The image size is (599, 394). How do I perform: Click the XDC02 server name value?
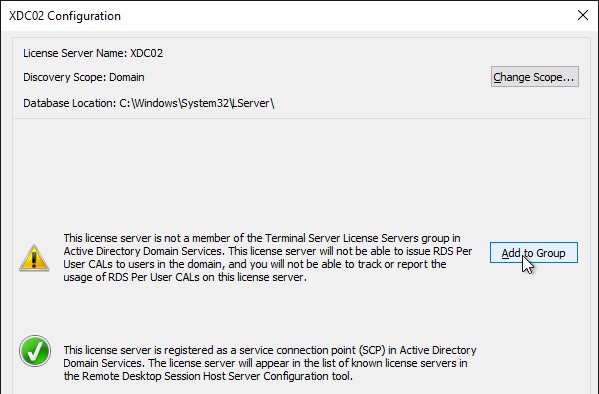coord(147,53)
